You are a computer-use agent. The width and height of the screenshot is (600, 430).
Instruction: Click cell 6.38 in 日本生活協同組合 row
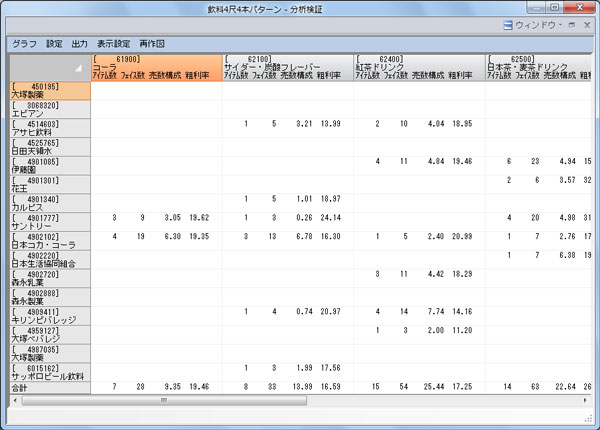567,255
